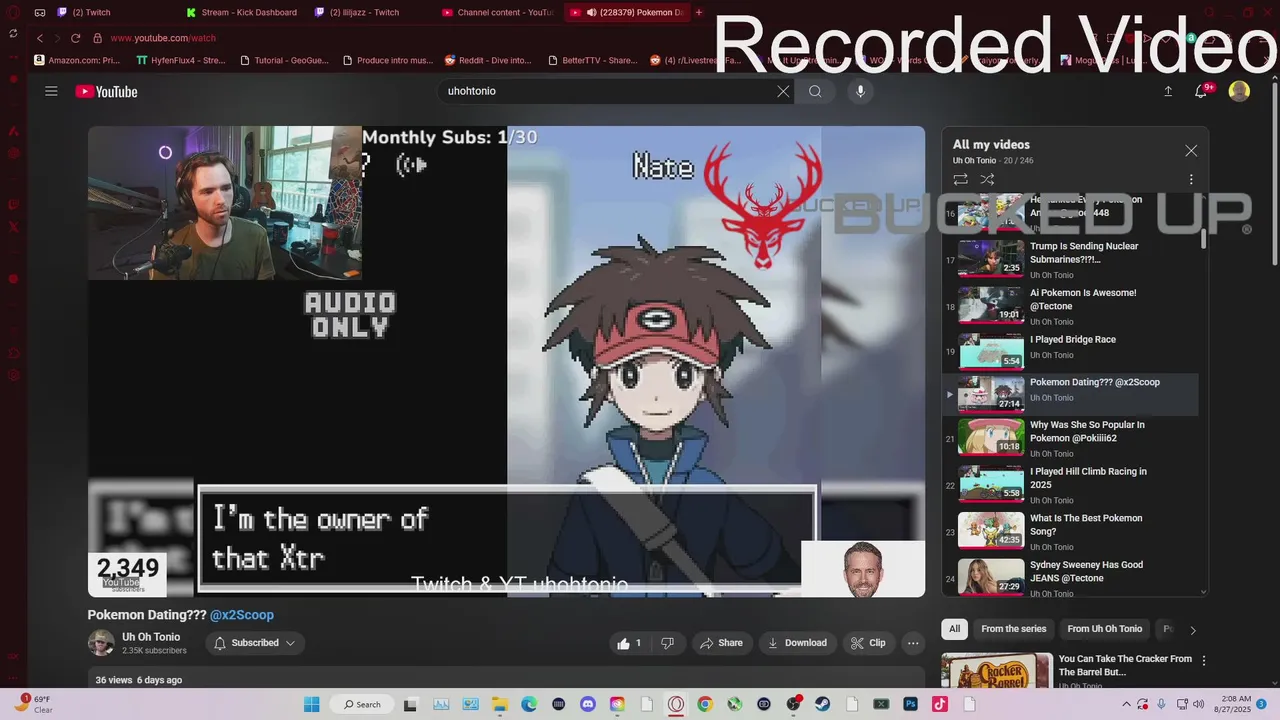Toggle playlist shuffle
The height and width of the screenshot is (720, 1280).
tap(987, 180)
